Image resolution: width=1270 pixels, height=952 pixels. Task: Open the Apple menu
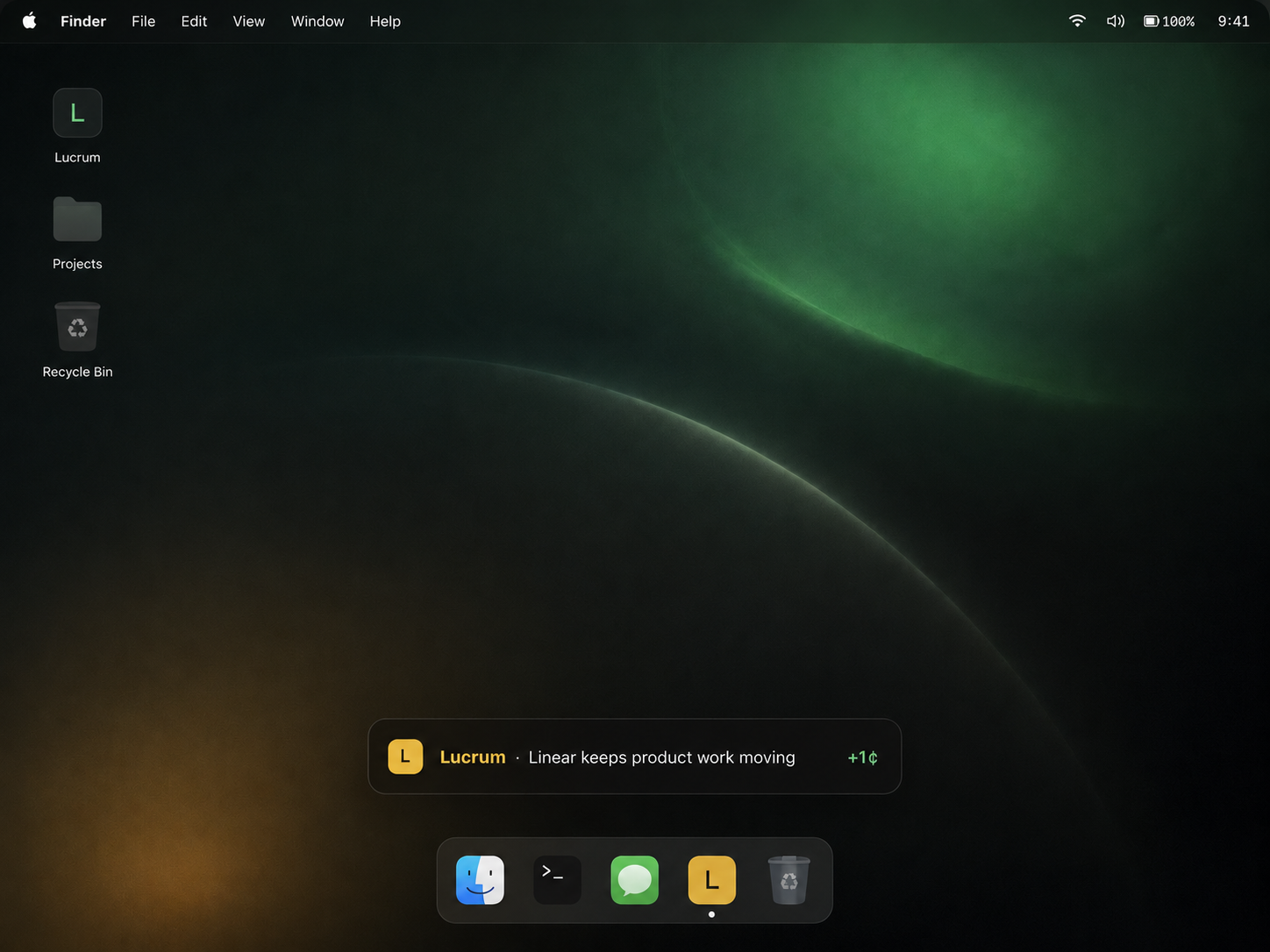tap(29, 21)
